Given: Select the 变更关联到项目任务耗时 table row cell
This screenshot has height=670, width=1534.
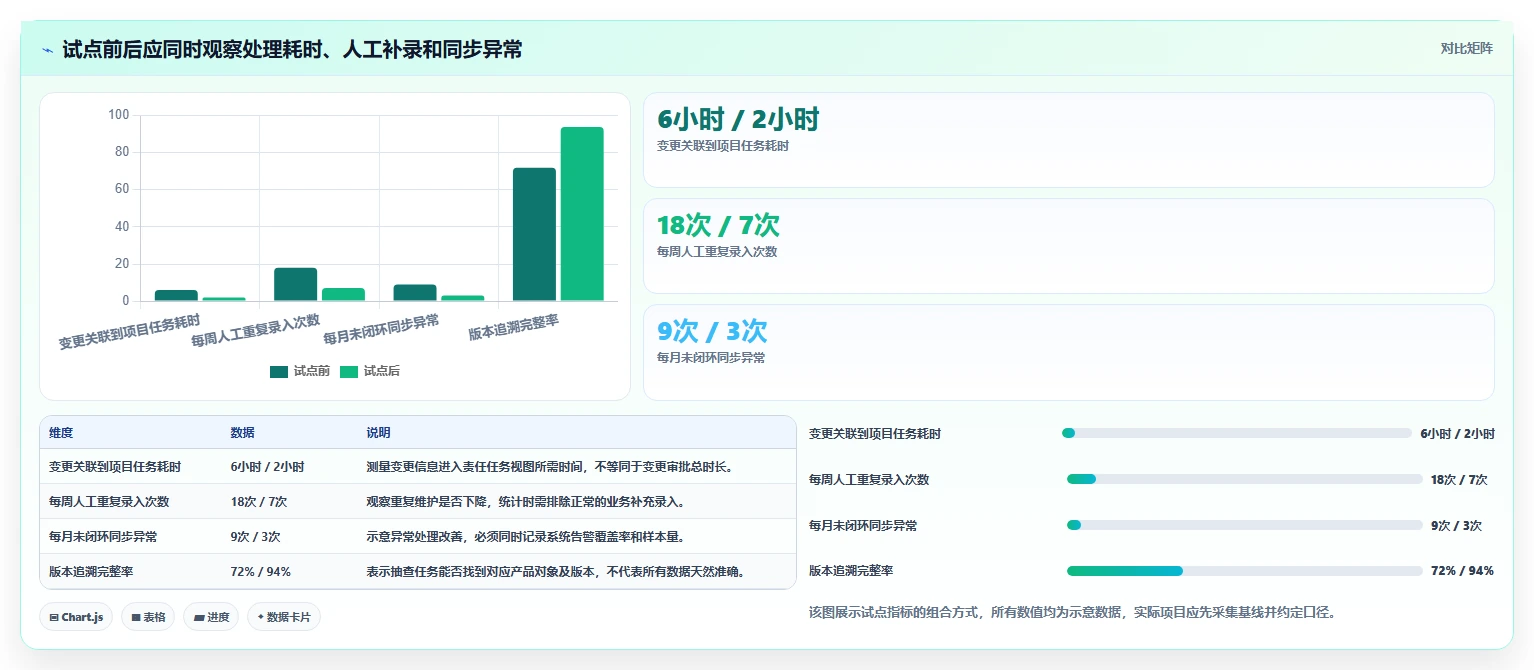Looking at the screenshot, I should pyautogui.click(x=115, y=467).
